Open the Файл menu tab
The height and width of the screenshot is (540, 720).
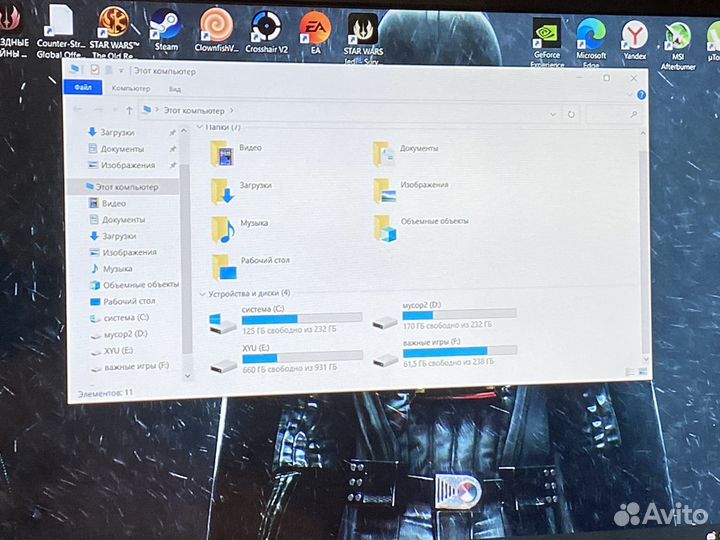coord(82,88)
